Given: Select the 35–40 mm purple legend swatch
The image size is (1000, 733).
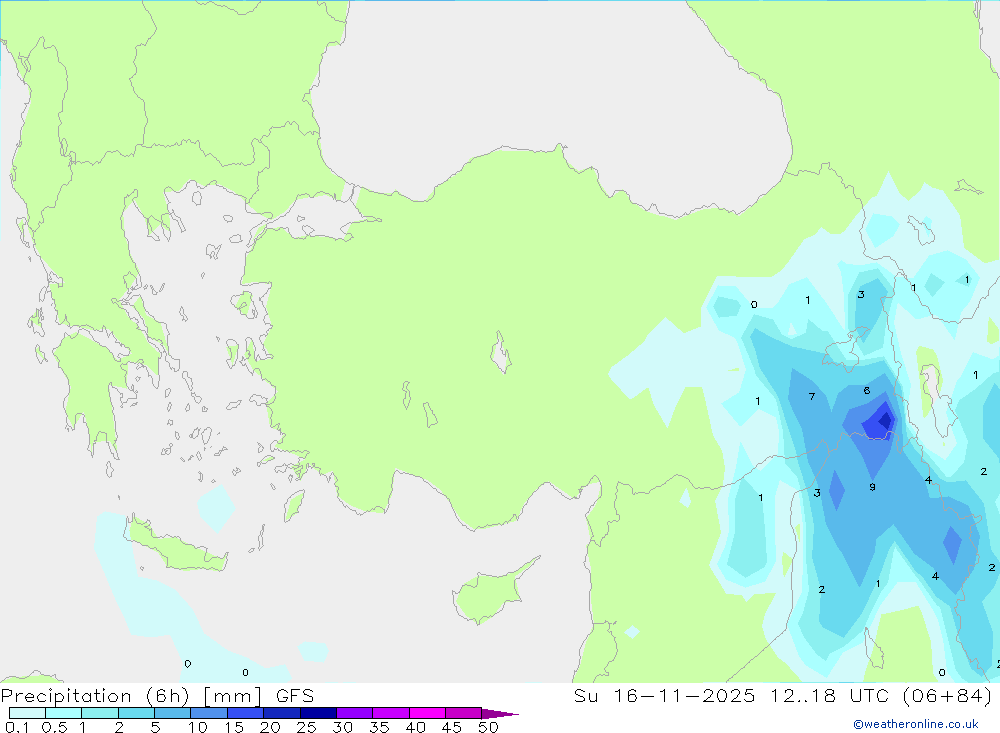Looking at the screenshot, I should (x=391, y=713).
